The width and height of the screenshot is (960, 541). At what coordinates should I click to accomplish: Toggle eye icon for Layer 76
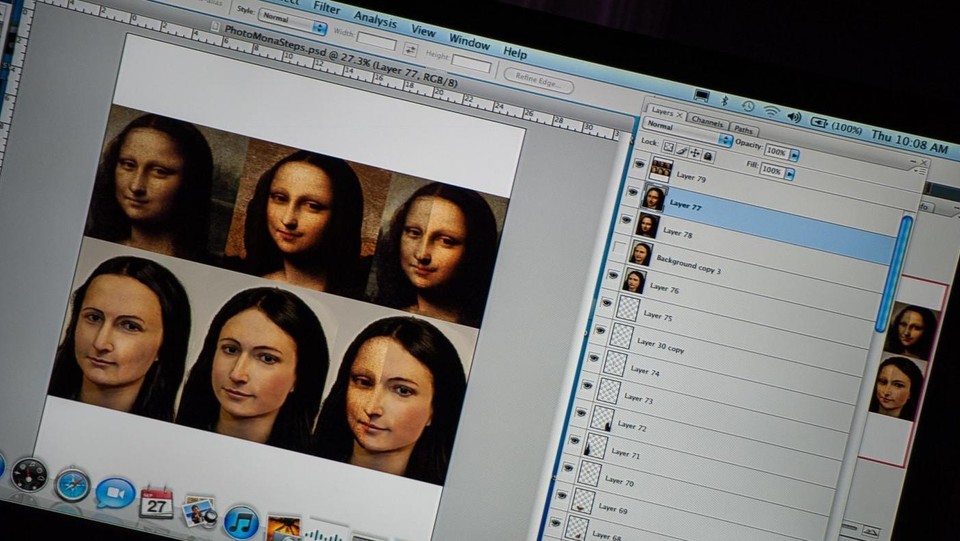coord(613,275)
